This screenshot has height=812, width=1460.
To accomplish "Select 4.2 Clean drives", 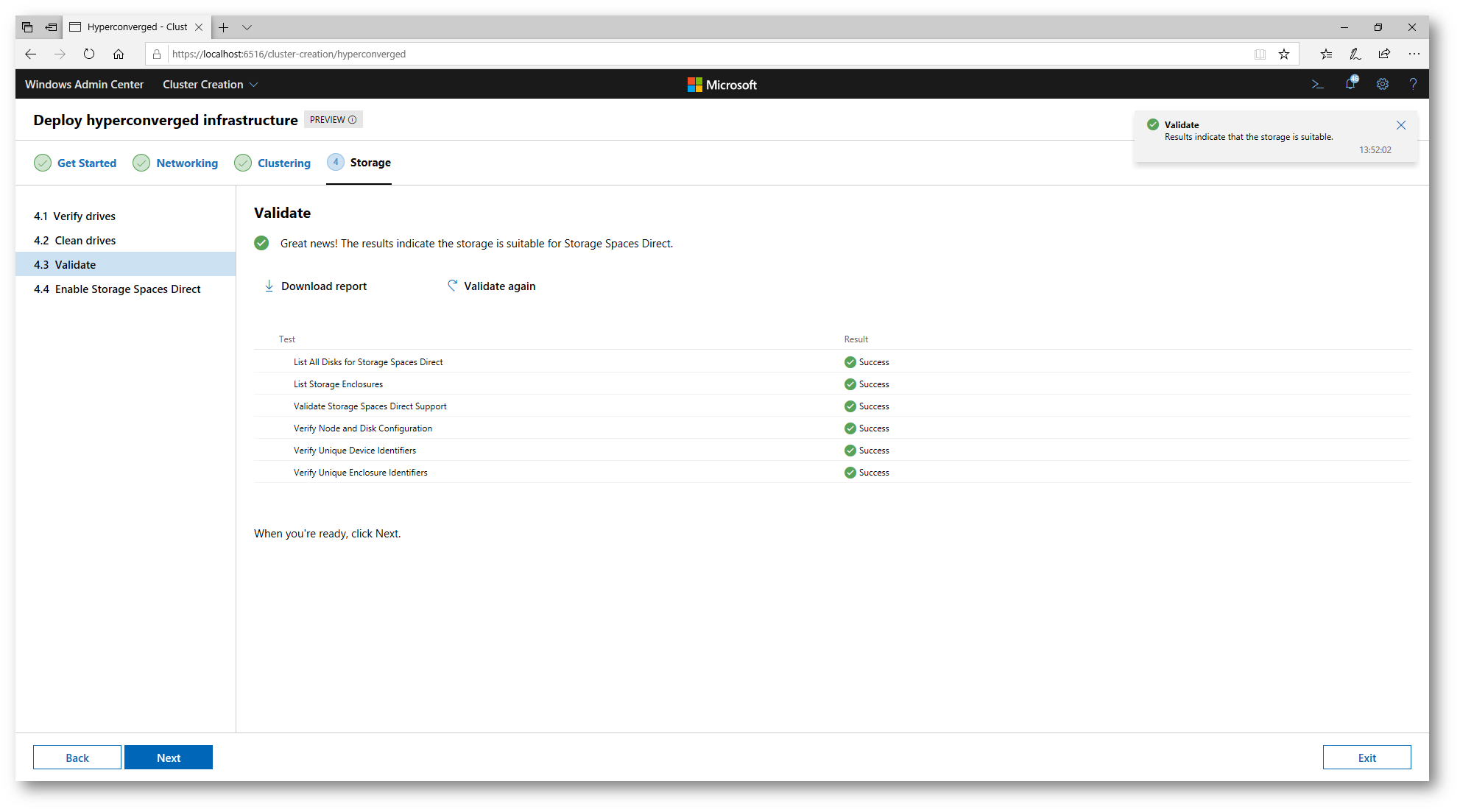I will 125,241.
